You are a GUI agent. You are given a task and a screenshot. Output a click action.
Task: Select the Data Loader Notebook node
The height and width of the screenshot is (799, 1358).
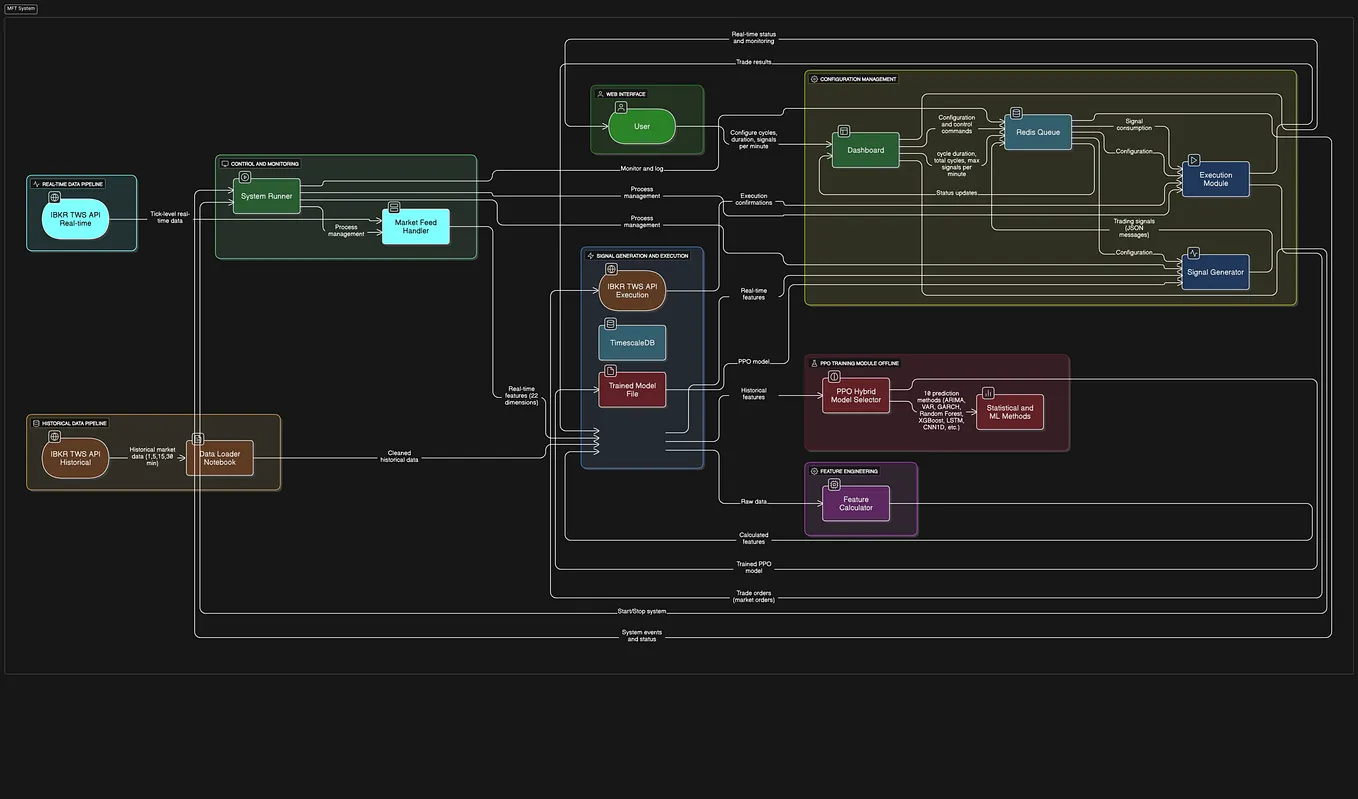[x=219, y=458]
